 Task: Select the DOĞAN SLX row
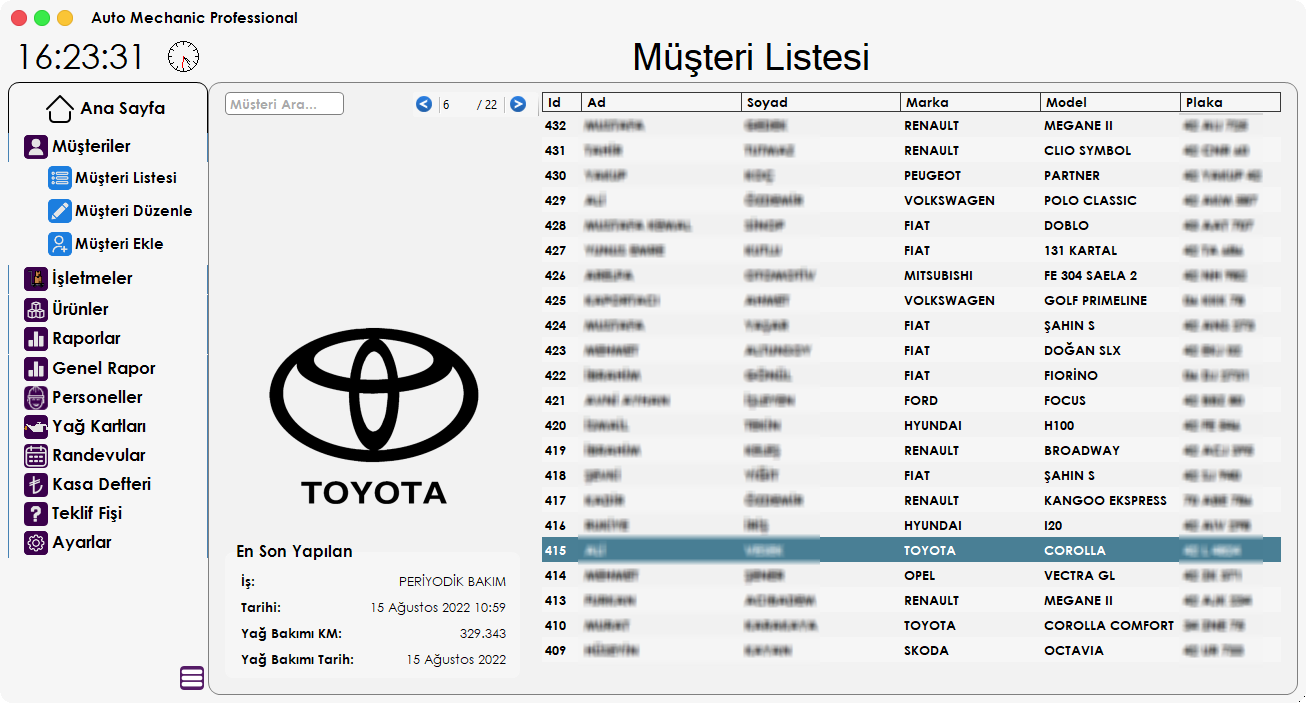coord(911,351)
